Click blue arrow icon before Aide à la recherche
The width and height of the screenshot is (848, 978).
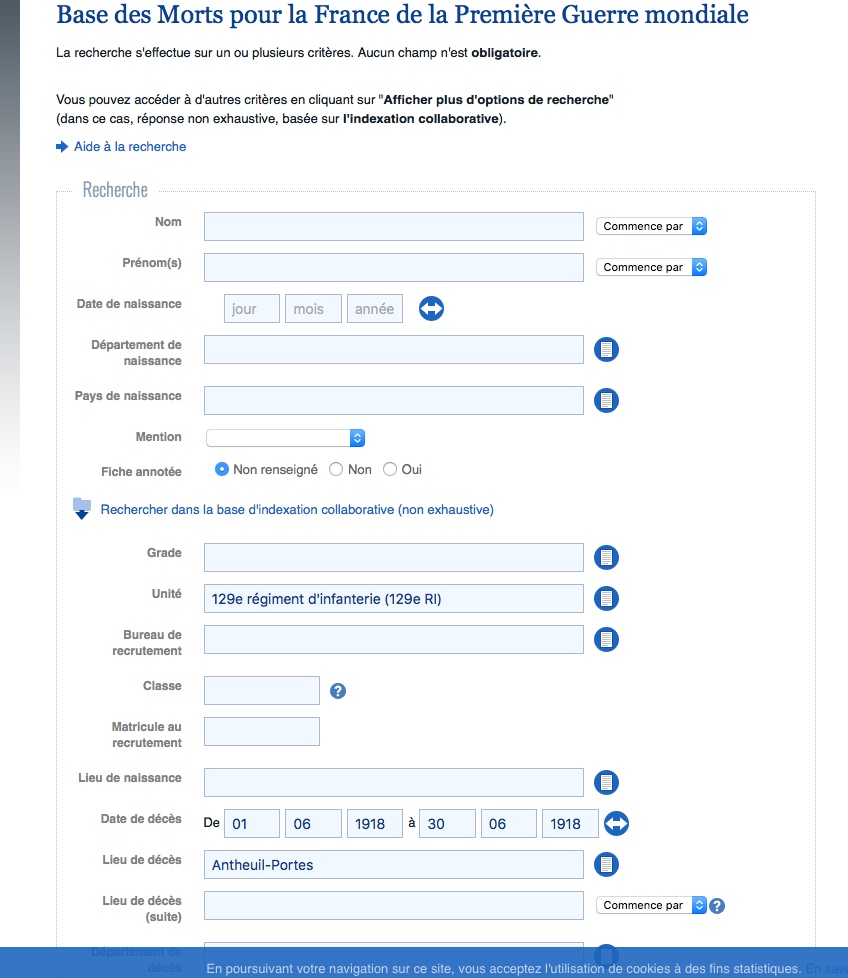click(x=62, y=147)
